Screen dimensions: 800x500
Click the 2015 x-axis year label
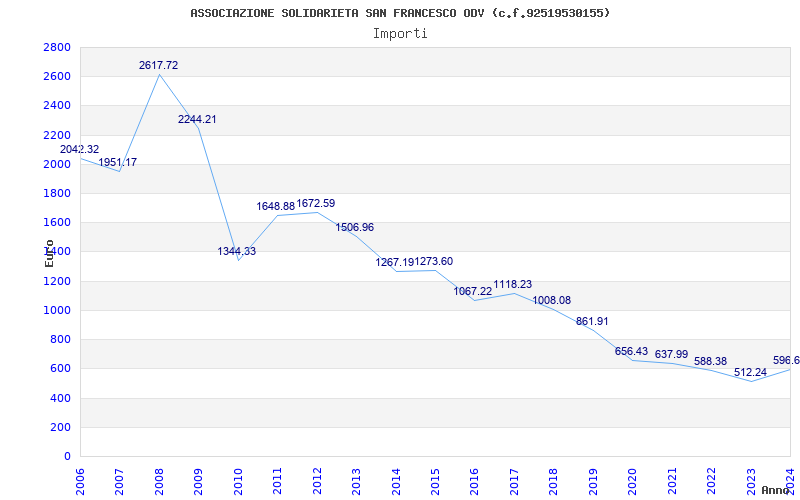tap(435, 482)
